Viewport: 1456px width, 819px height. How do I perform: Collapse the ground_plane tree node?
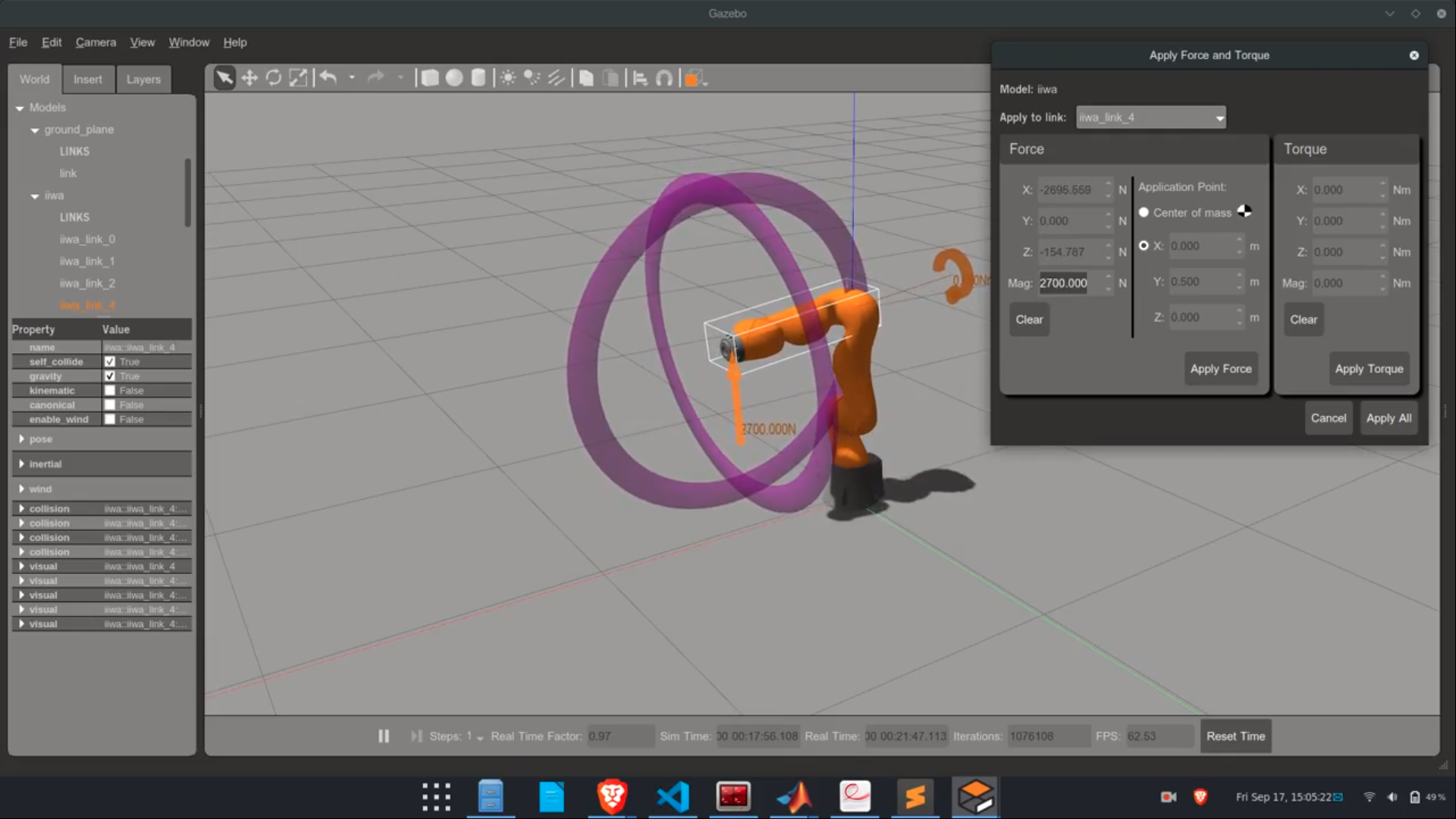[35, 130]
